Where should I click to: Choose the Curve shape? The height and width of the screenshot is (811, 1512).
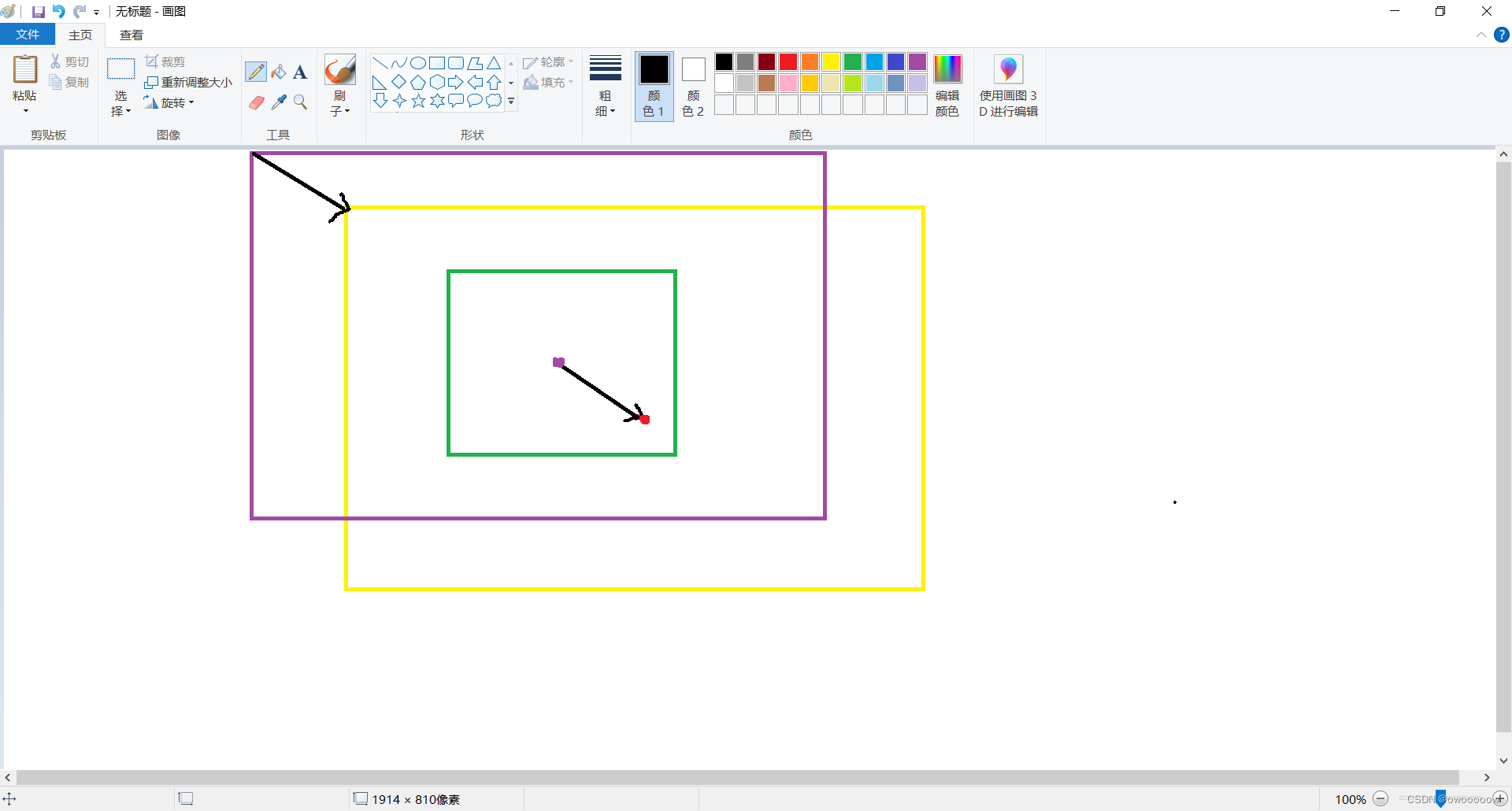[399, 63]
